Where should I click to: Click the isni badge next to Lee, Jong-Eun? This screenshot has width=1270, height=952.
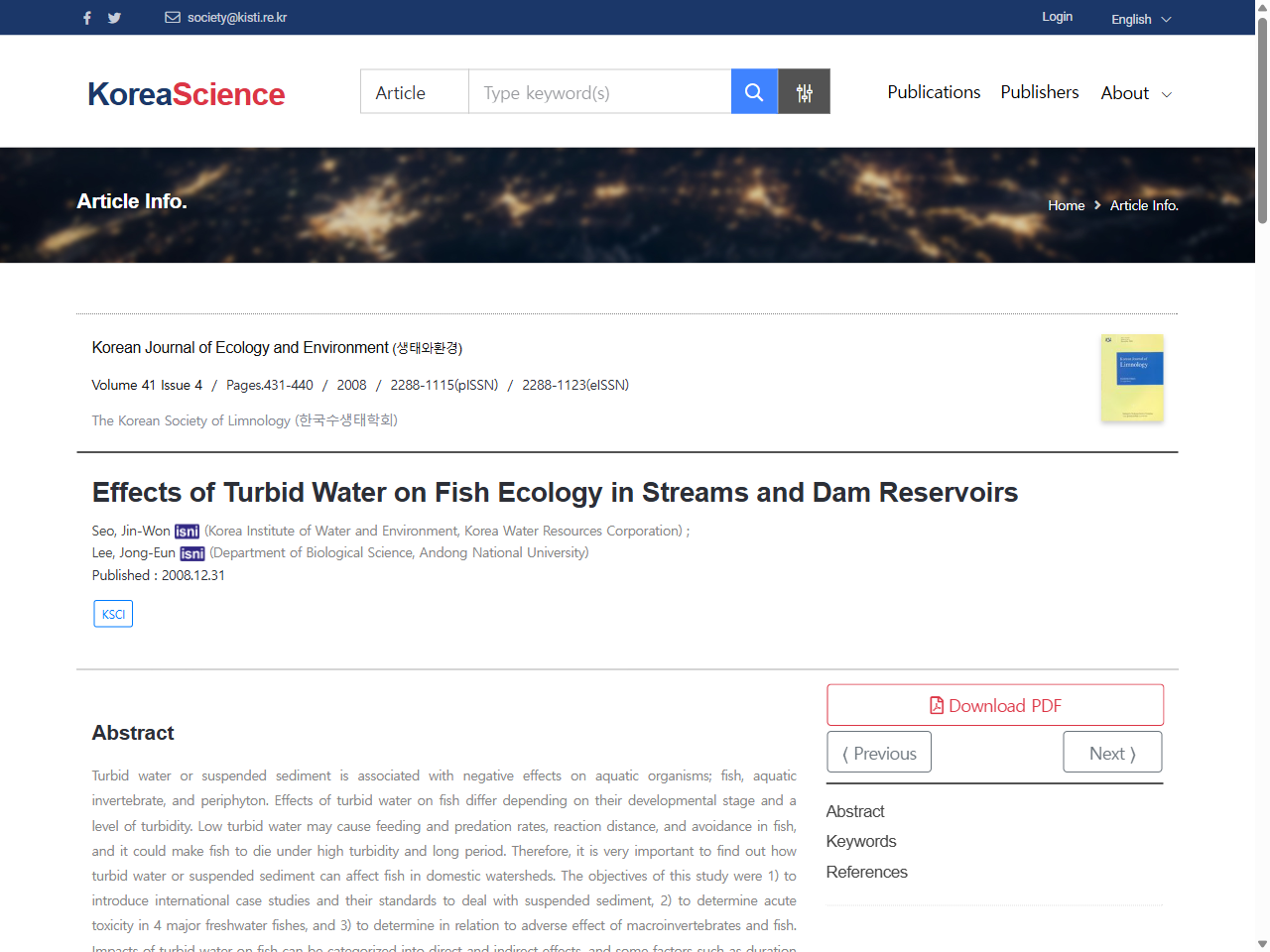[x=191, y=553]
